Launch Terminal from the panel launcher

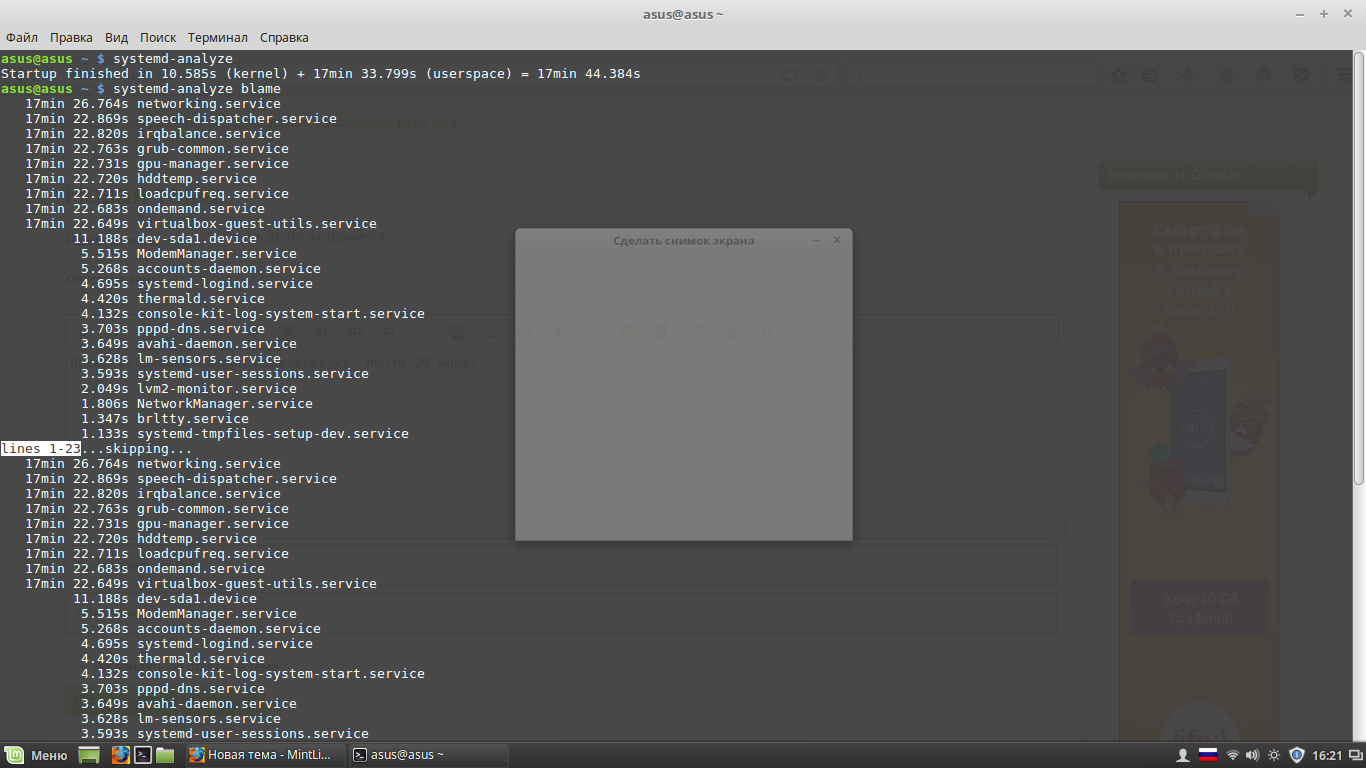tap(143, 755)
